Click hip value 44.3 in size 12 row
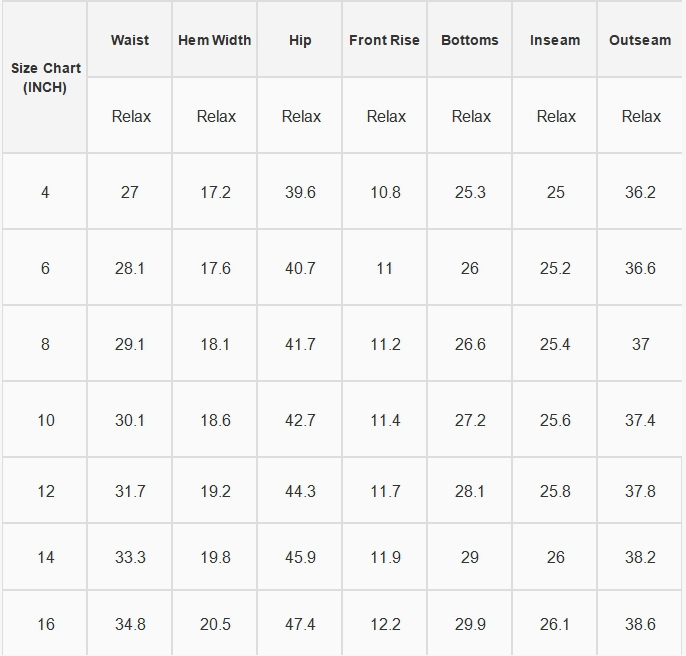The height and width of the screenshot is (656, 686). click(300, 491)
